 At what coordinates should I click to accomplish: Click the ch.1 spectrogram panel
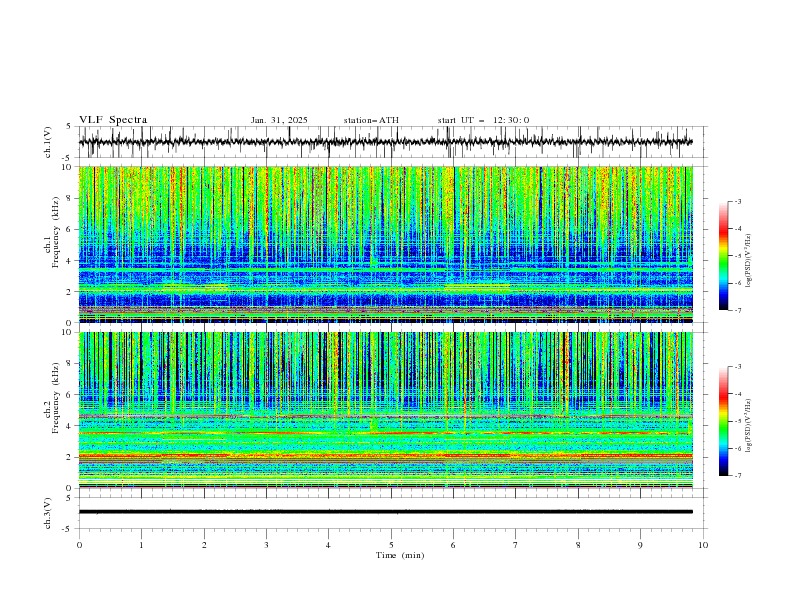385,244
